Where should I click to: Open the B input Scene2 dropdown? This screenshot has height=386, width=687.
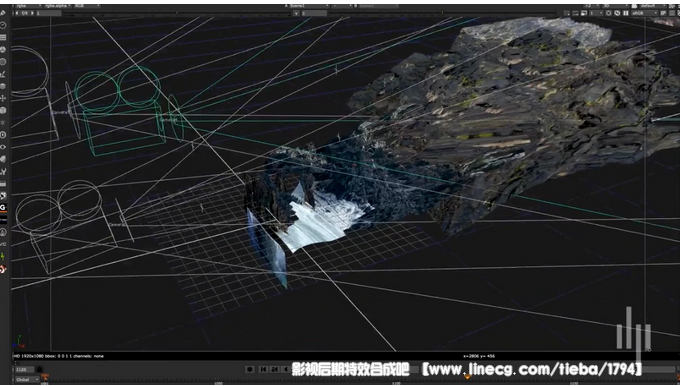(x=378, y=6)
